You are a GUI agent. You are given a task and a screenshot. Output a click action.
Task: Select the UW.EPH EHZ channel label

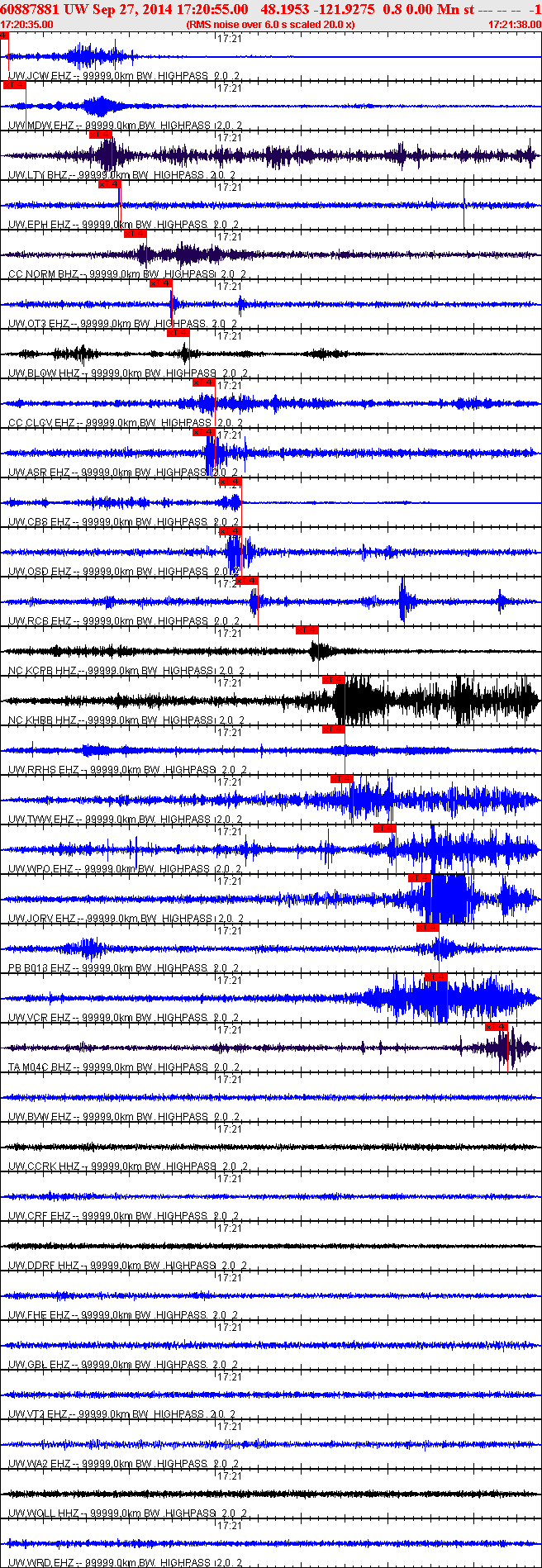(x=39, y=225)
